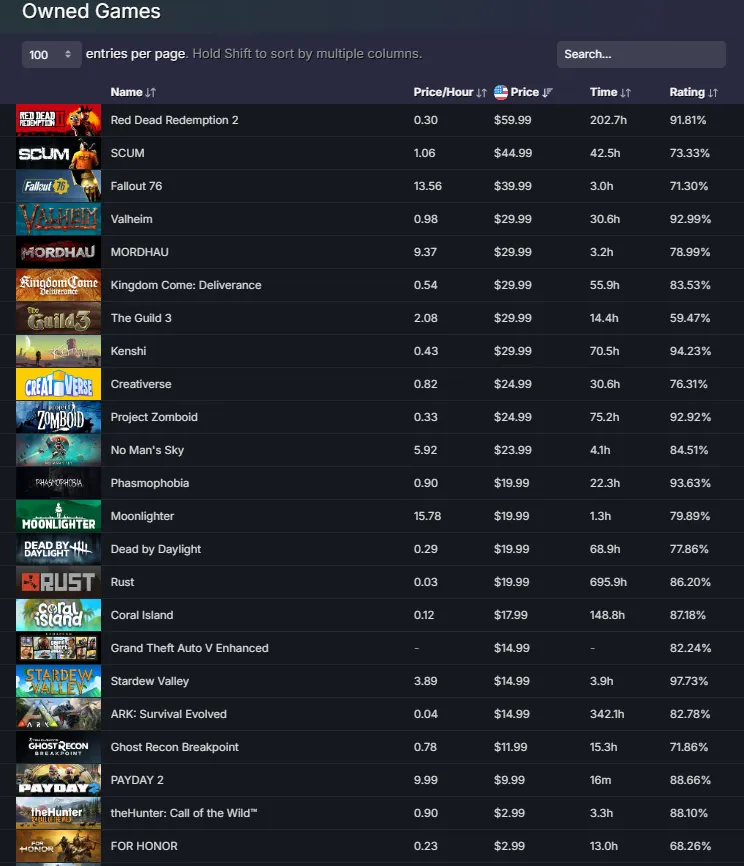Viewport: 744px width, 866px height.
Task: Sort table by Name column
Action: pos(133,92)
